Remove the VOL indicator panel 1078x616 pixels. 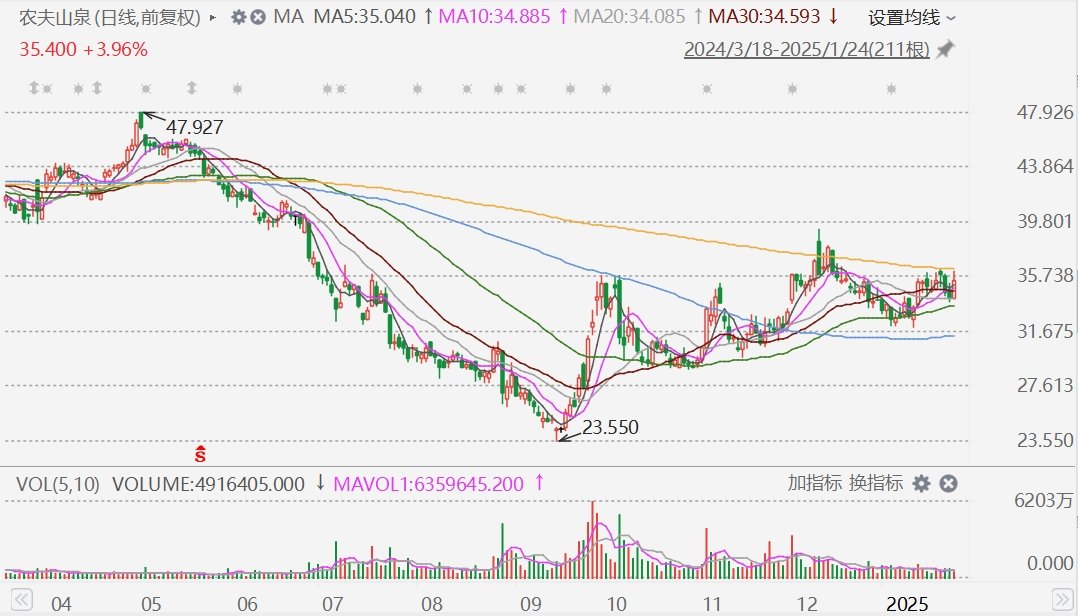[948, 484]
